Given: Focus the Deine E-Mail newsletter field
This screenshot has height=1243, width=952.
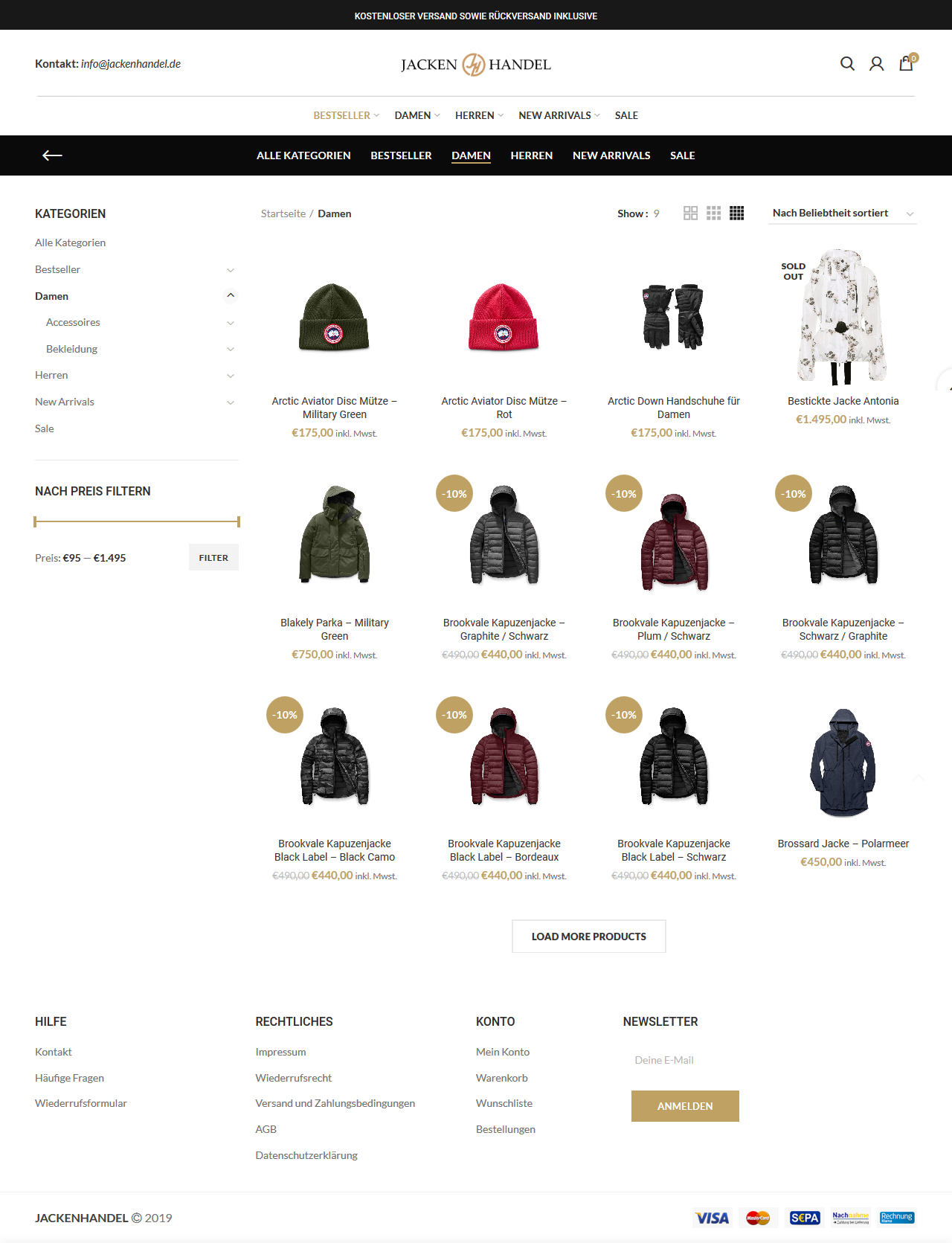Looking at the screenshot, I should pyautogui.click(x=684, y=1060).
